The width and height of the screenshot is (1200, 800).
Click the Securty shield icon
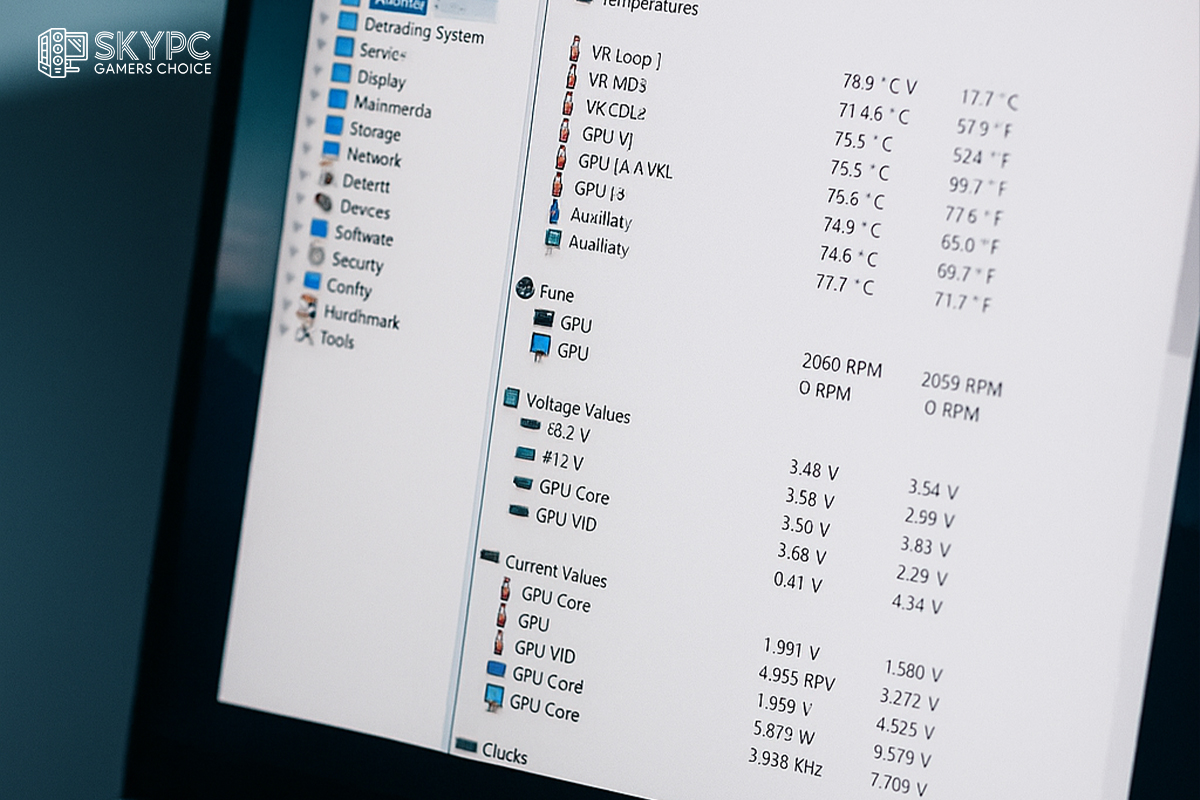[316, 255]
